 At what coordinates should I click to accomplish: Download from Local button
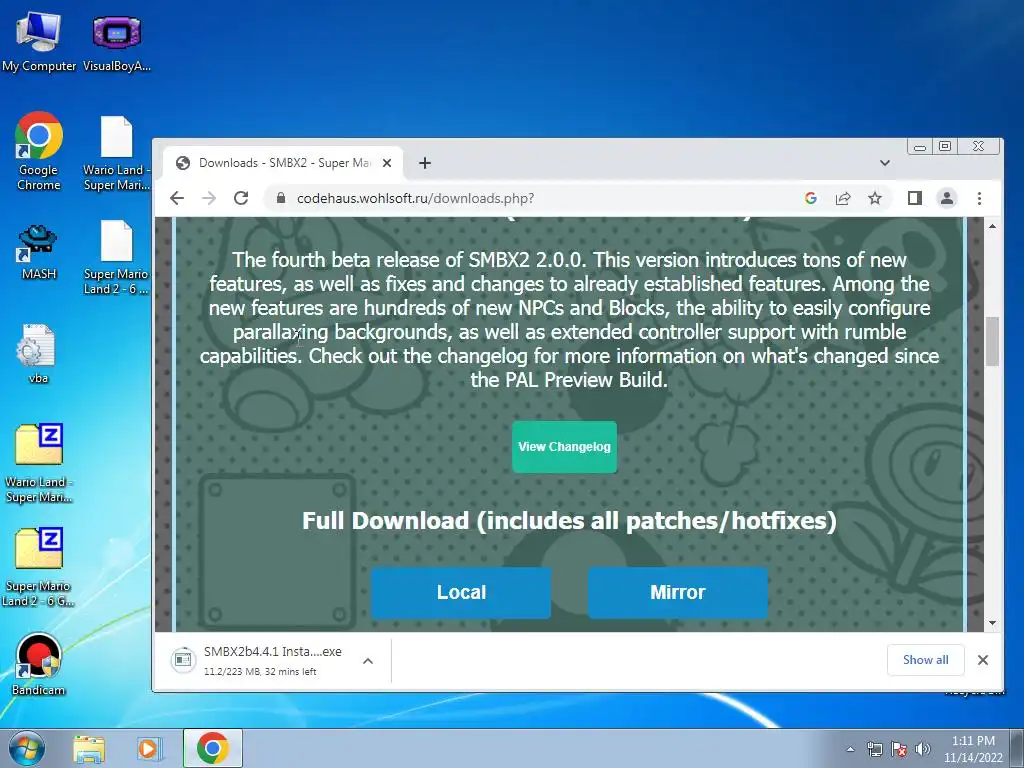coord(461,592)
